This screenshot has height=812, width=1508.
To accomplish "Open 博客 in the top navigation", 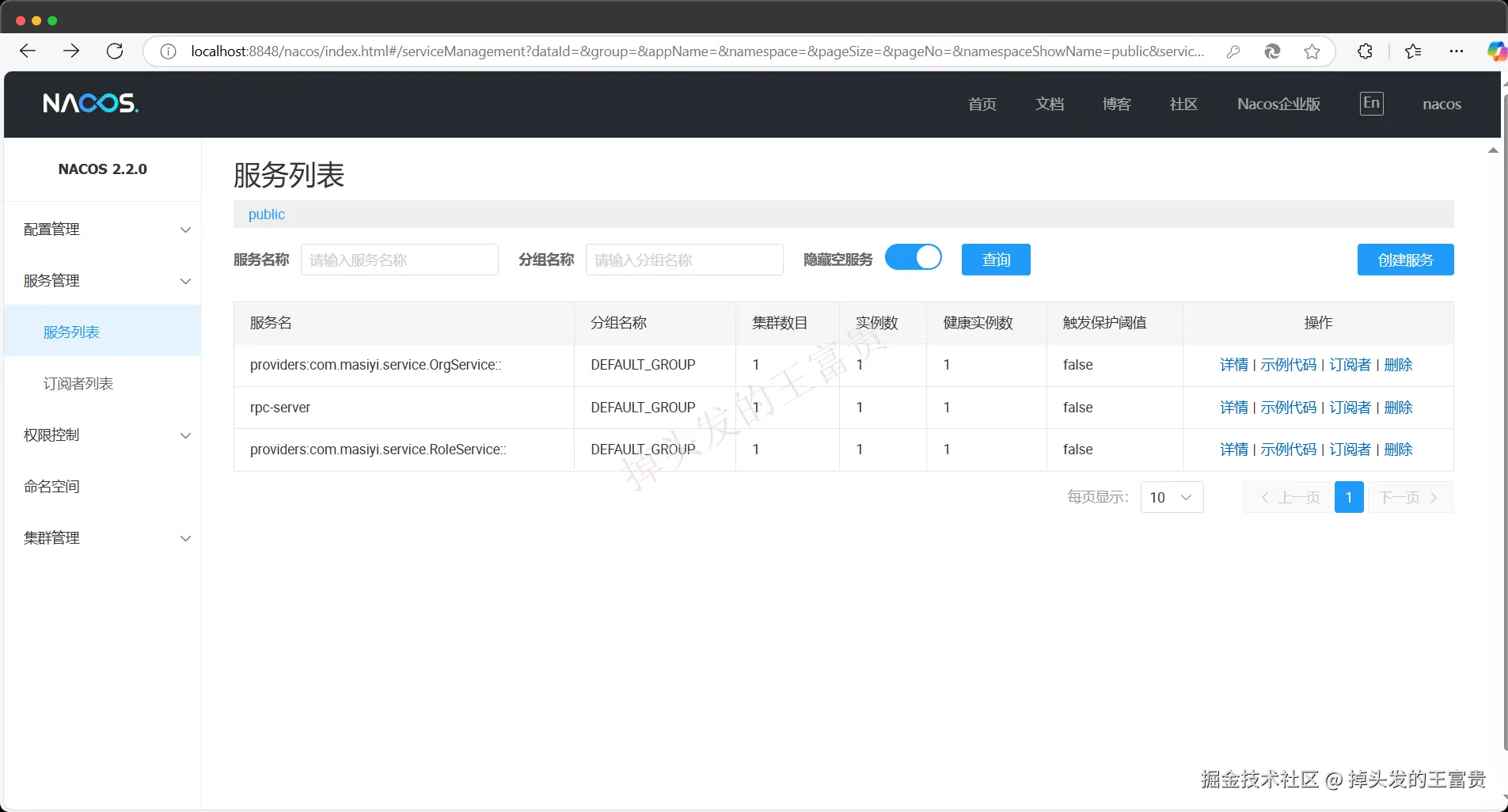I will point(1117,104).
